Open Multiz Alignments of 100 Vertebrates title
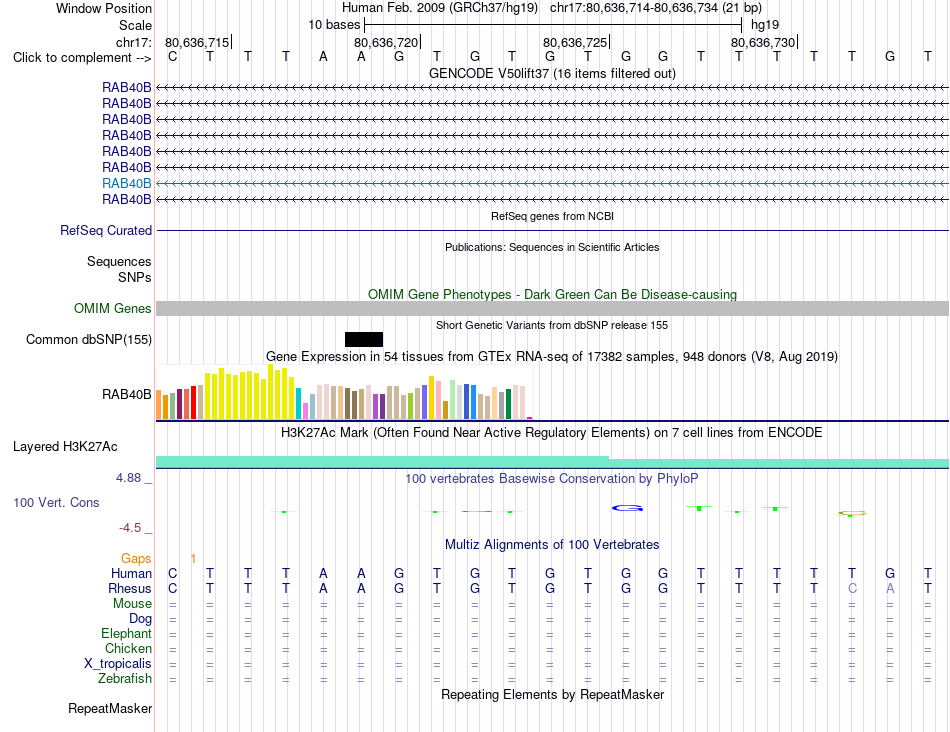950x732 pixels. [x=552, y=544]
